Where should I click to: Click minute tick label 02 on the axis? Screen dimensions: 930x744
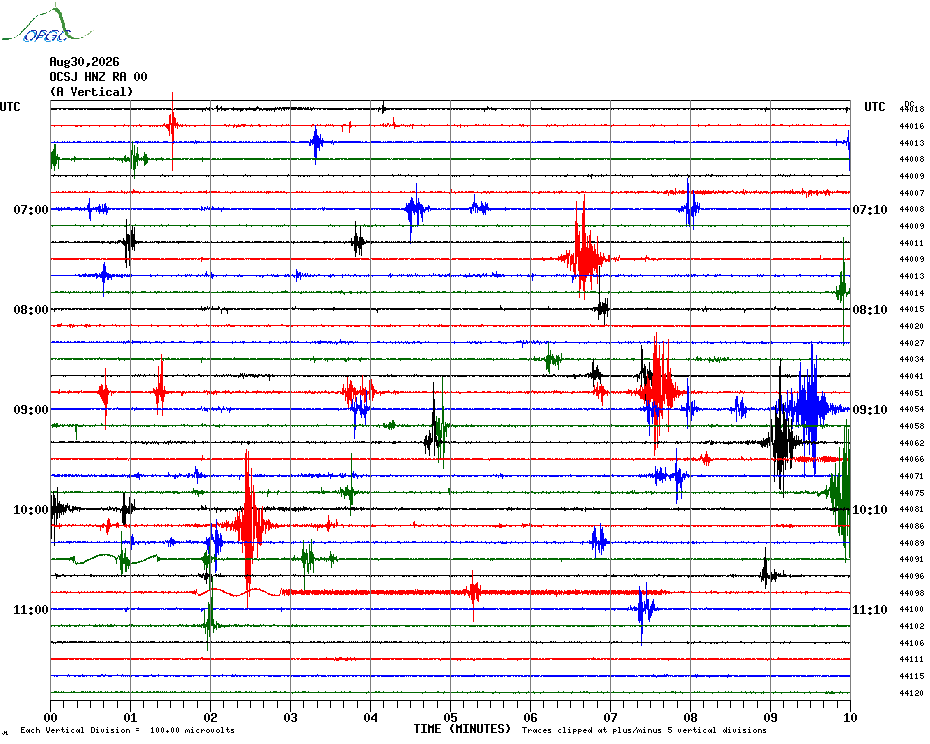click(x=211, y=717)
